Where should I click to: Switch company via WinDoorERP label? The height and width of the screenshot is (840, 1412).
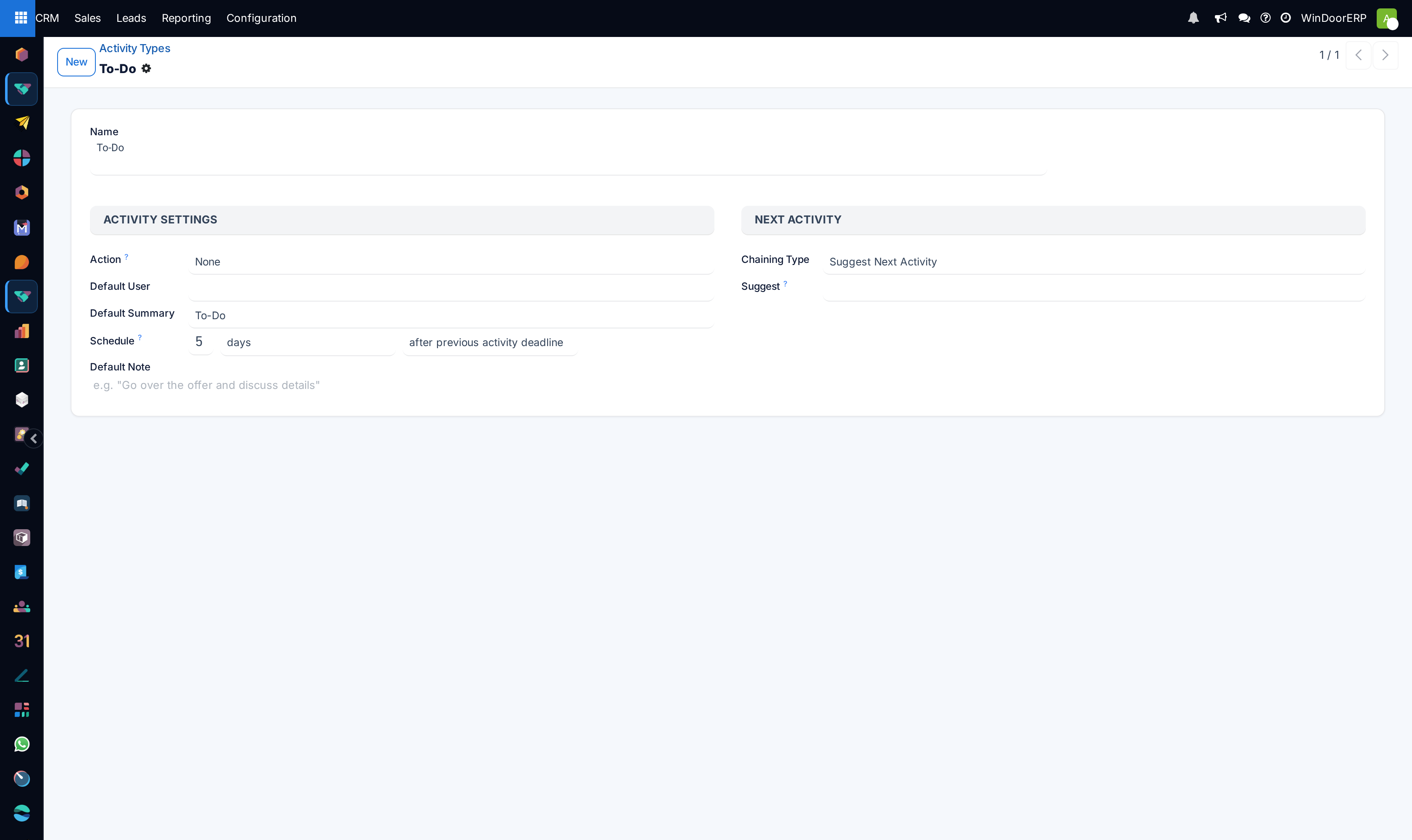[1334, 18]
